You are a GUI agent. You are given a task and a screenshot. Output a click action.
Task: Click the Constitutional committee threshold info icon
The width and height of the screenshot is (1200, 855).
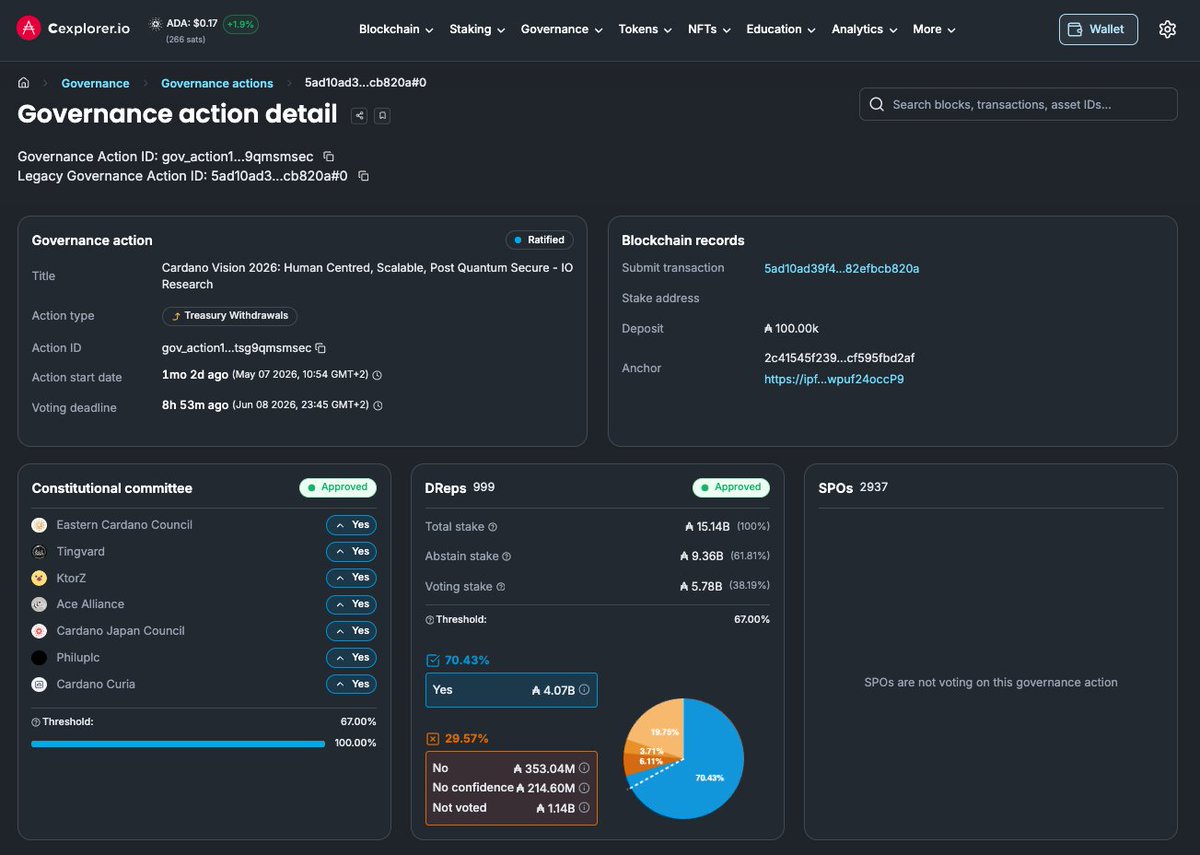(x=36, y=722)
